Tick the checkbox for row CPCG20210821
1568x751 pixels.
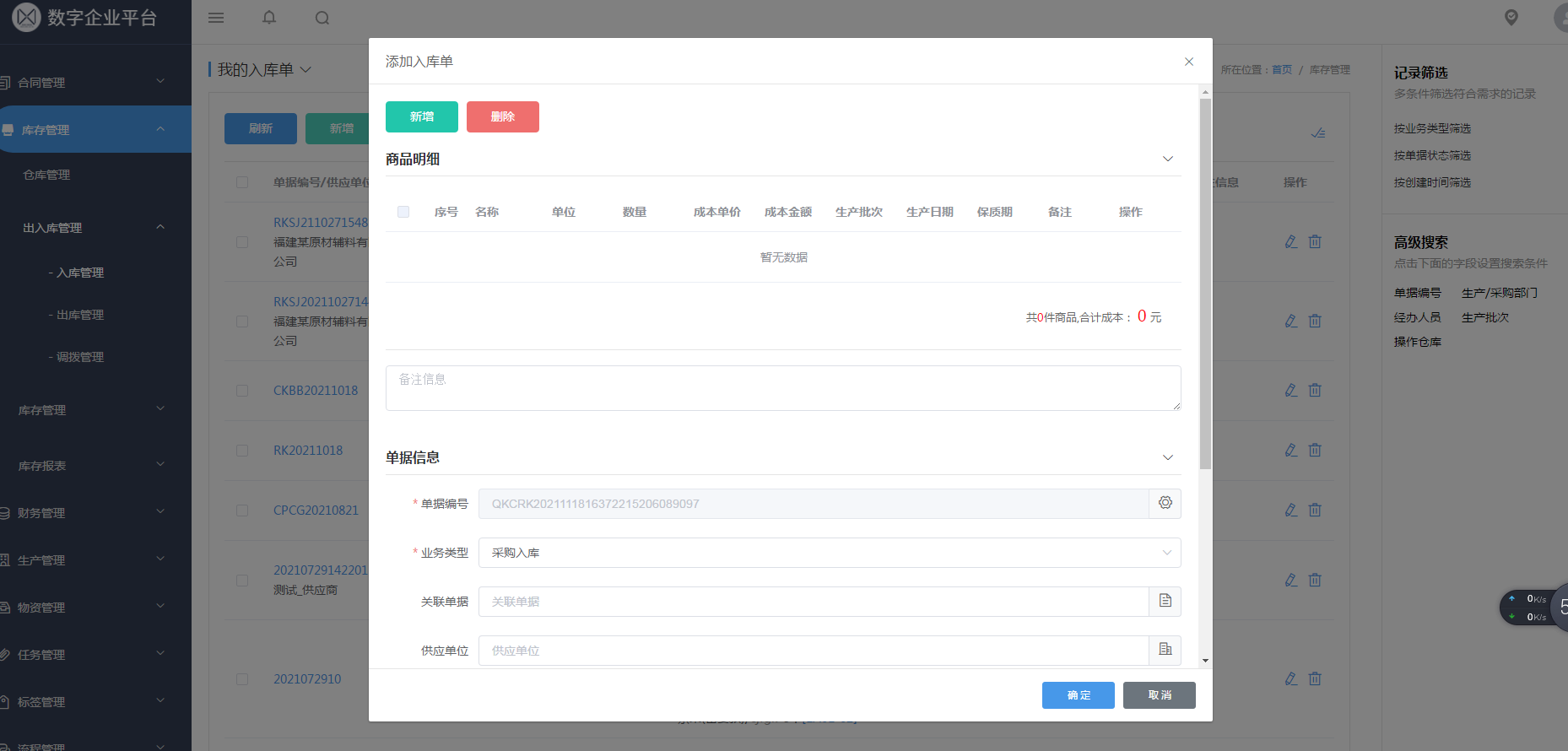(x=242, y=511)
